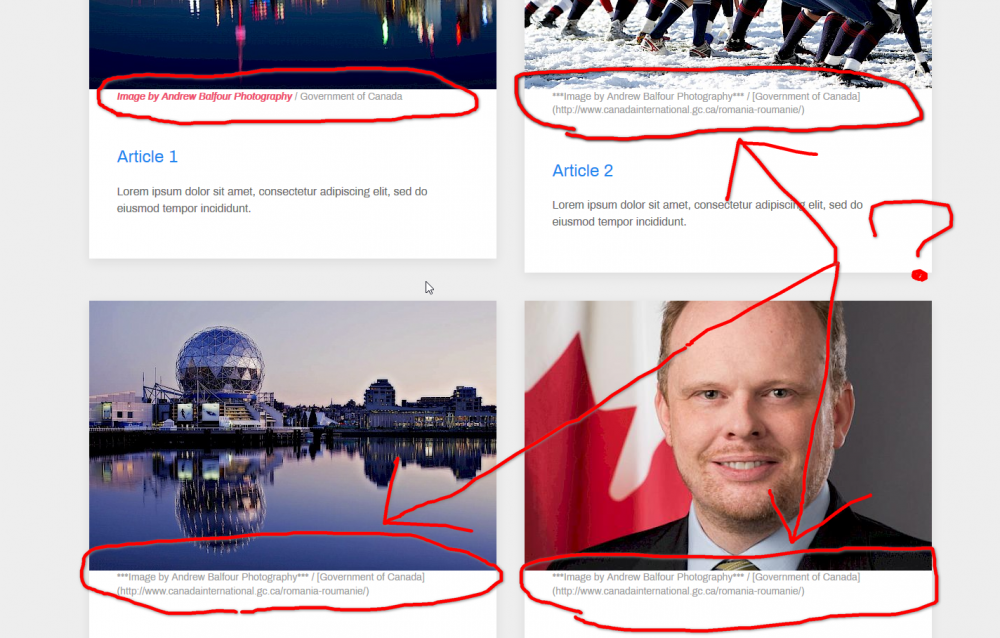Click the Article 1 lorem ipsum description
Image resolution: width=1000 pixels, height=638 pixels.
pyautogui.click(x=272, y=200)
